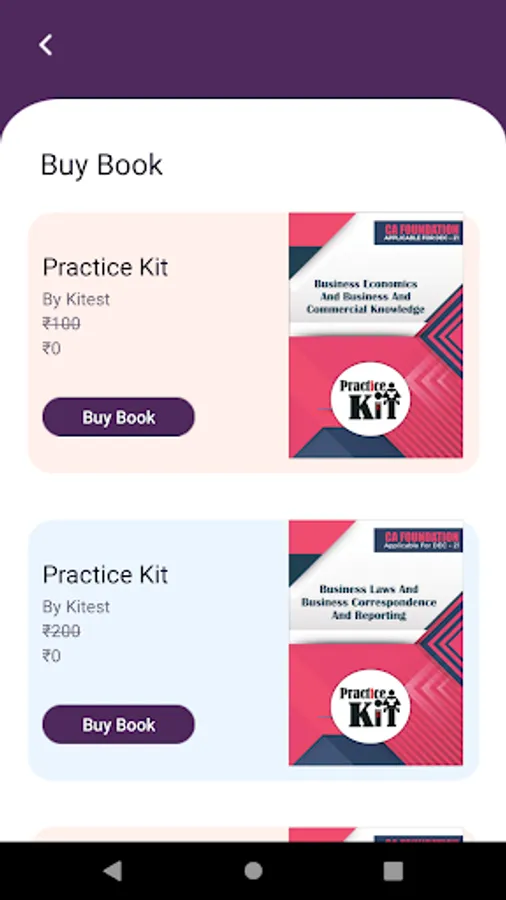
Task: Tap Android back navigation triangle
Action: [x=112, y=871]
